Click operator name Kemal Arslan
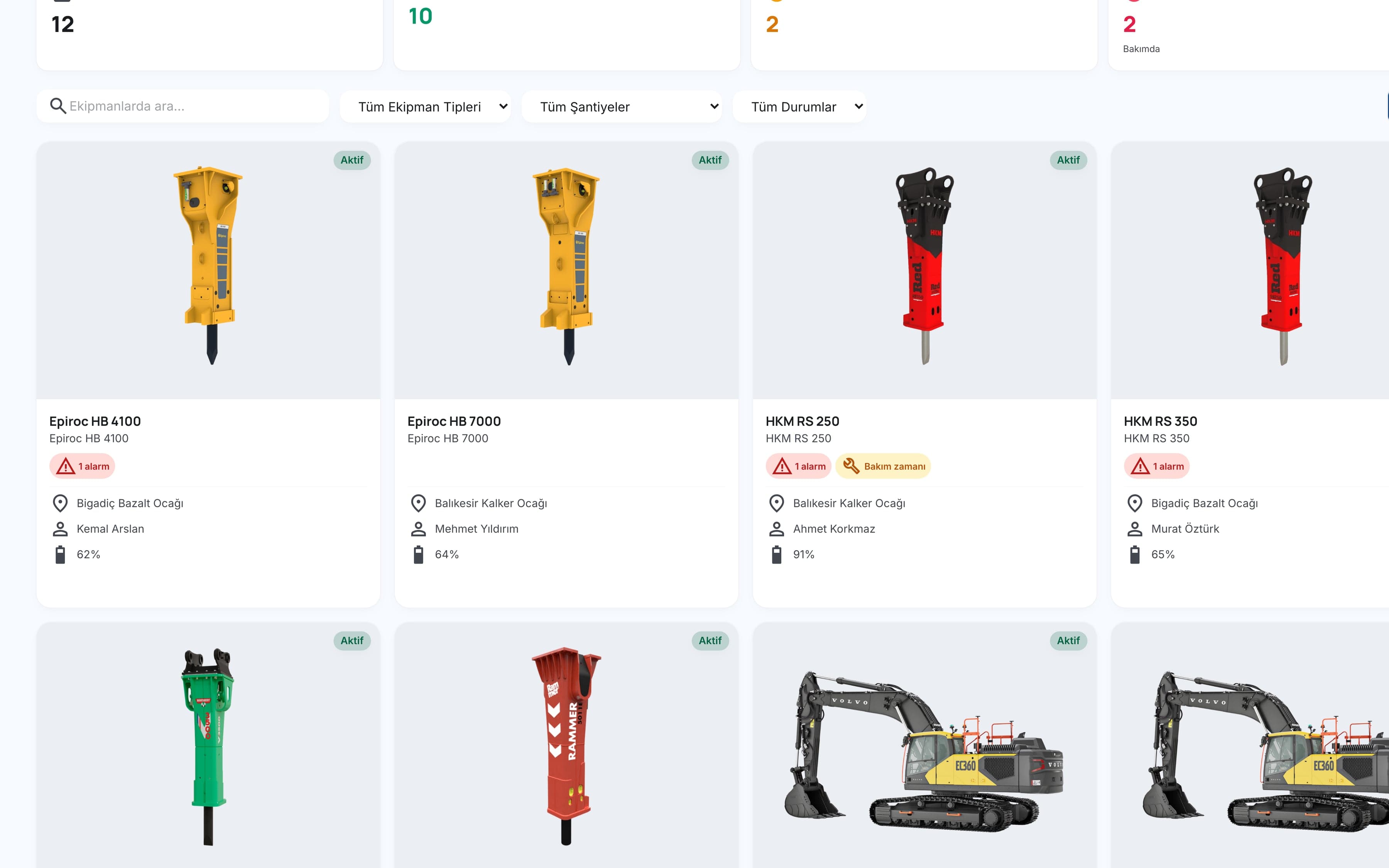 (x=110, y=529)
